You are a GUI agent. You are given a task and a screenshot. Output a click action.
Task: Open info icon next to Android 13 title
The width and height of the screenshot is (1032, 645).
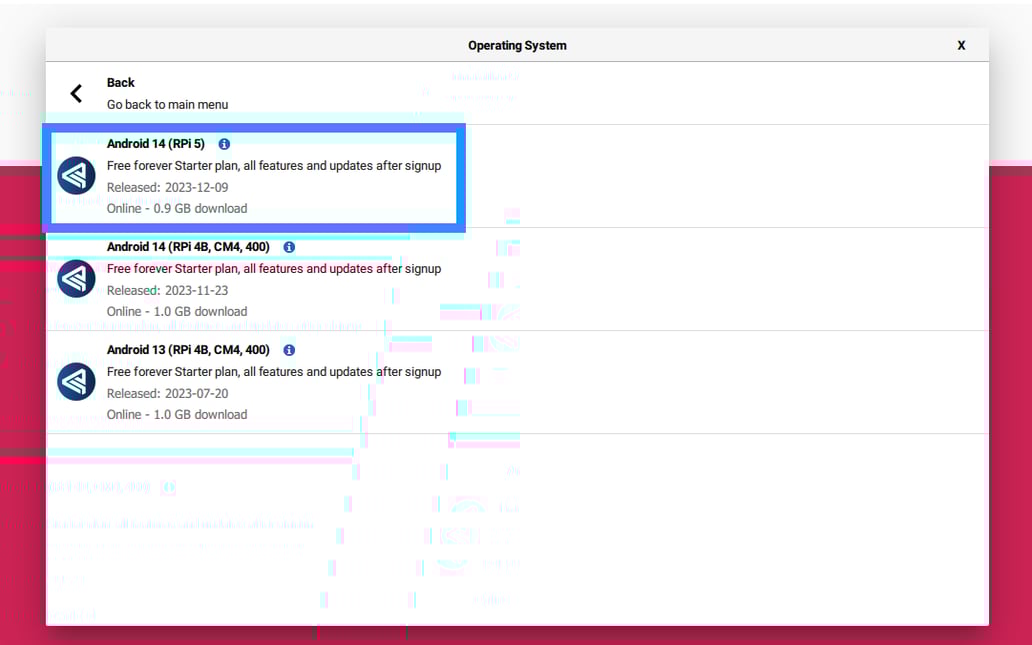tap(289, 350)
